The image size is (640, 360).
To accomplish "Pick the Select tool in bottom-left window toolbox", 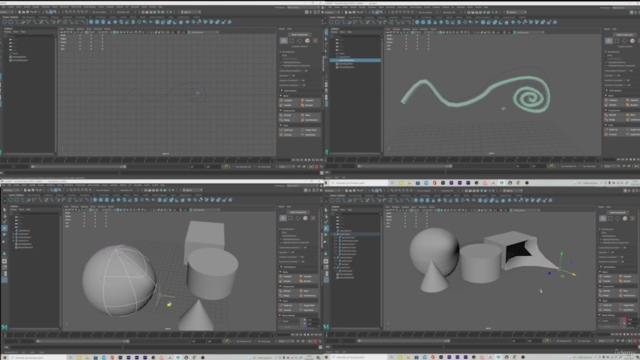I will point(4,209).
